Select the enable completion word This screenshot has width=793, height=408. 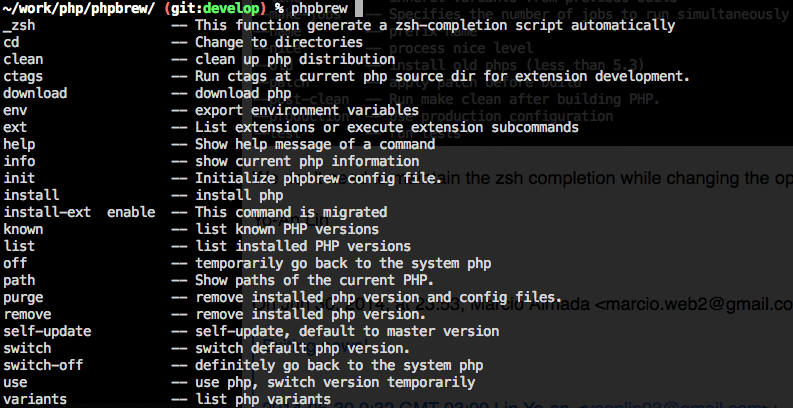[x=131, y=212]
